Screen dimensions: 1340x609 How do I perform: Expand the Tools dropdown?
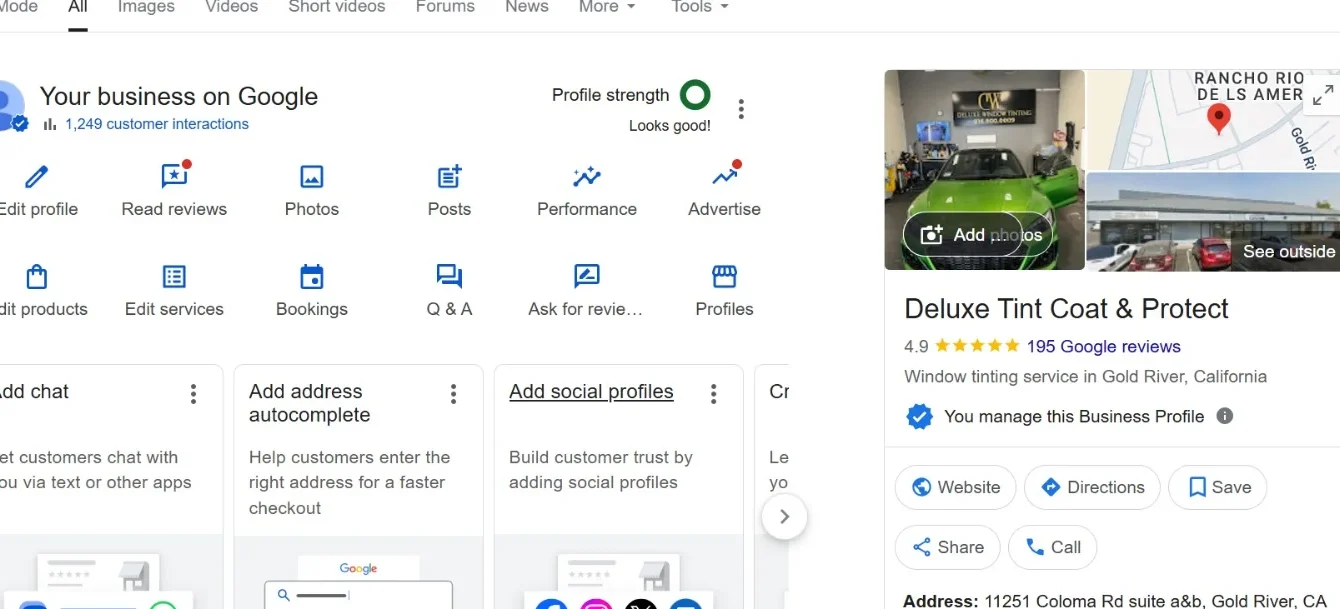click(700, 7)
